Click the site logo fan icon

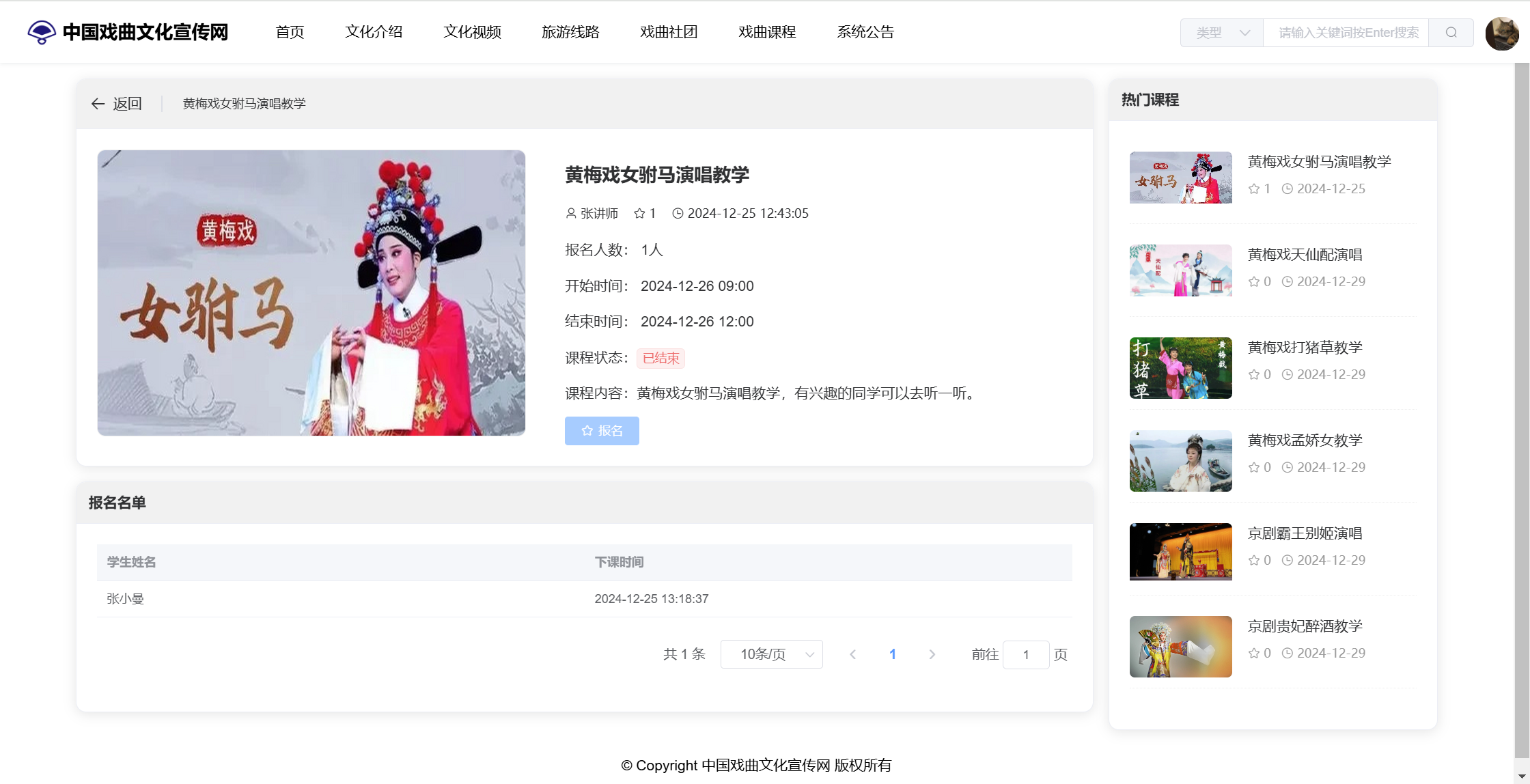tap(42, 32)
